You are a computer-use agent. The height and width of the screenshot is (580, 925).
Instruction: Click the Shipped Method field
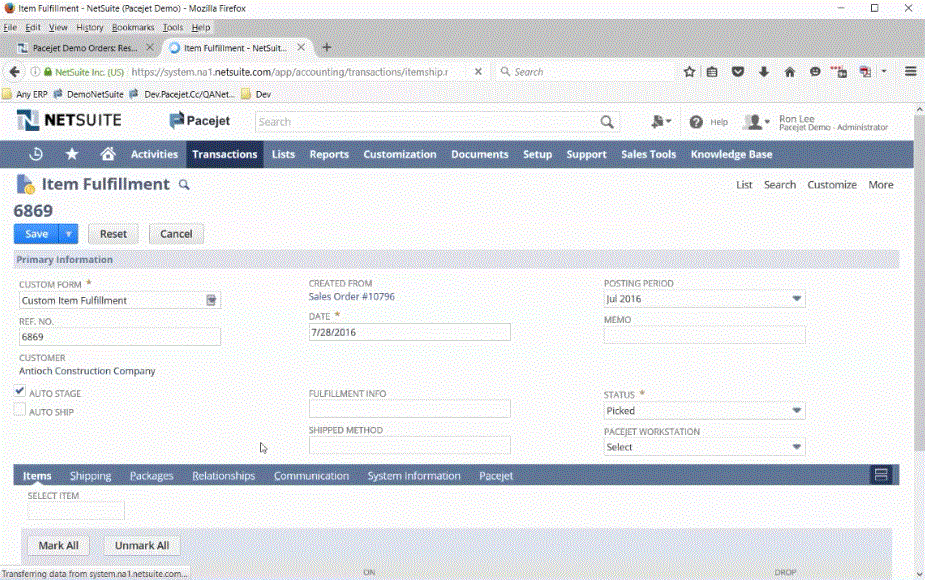(409, 445)
